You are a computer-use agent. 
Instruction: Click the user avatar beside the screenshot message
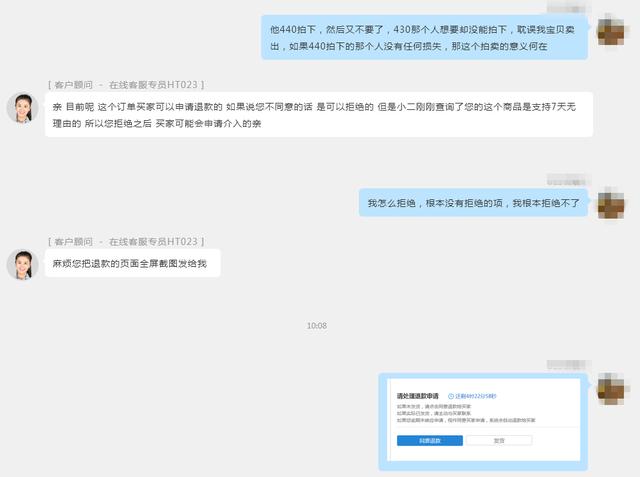tap(611, 388)
